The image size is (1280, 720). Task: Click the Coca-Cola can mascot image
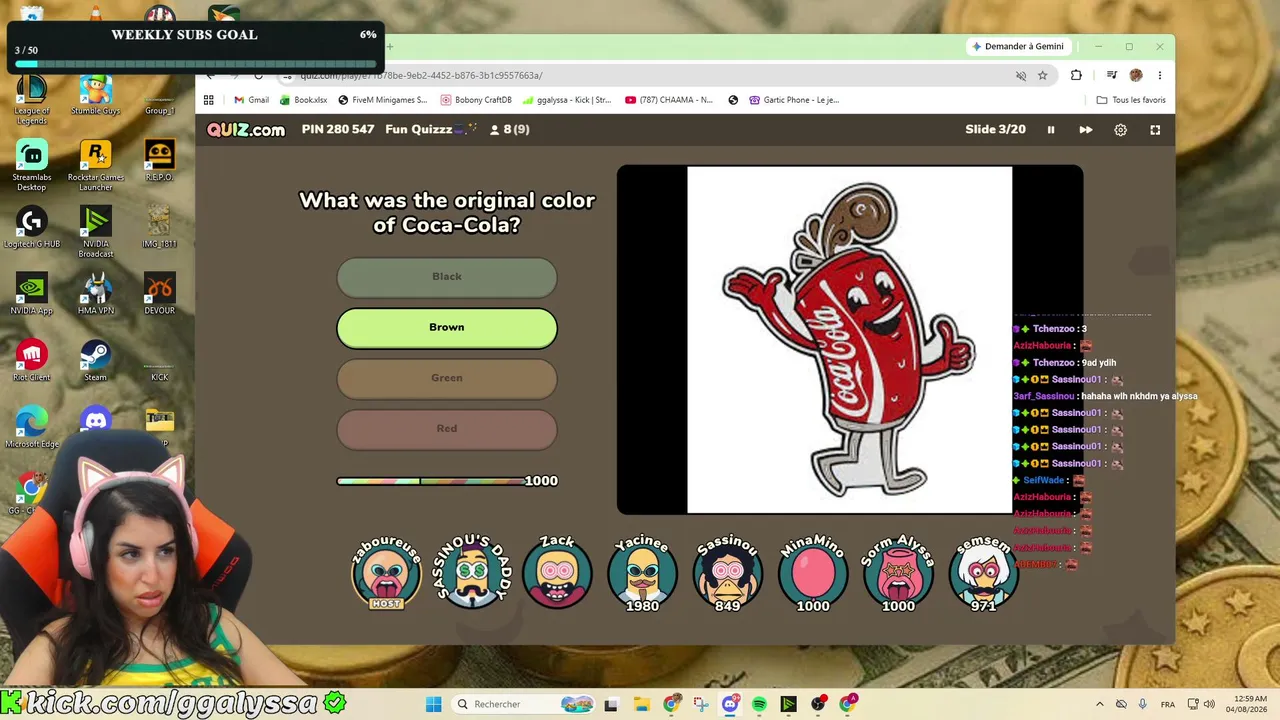tap(849, 340)
